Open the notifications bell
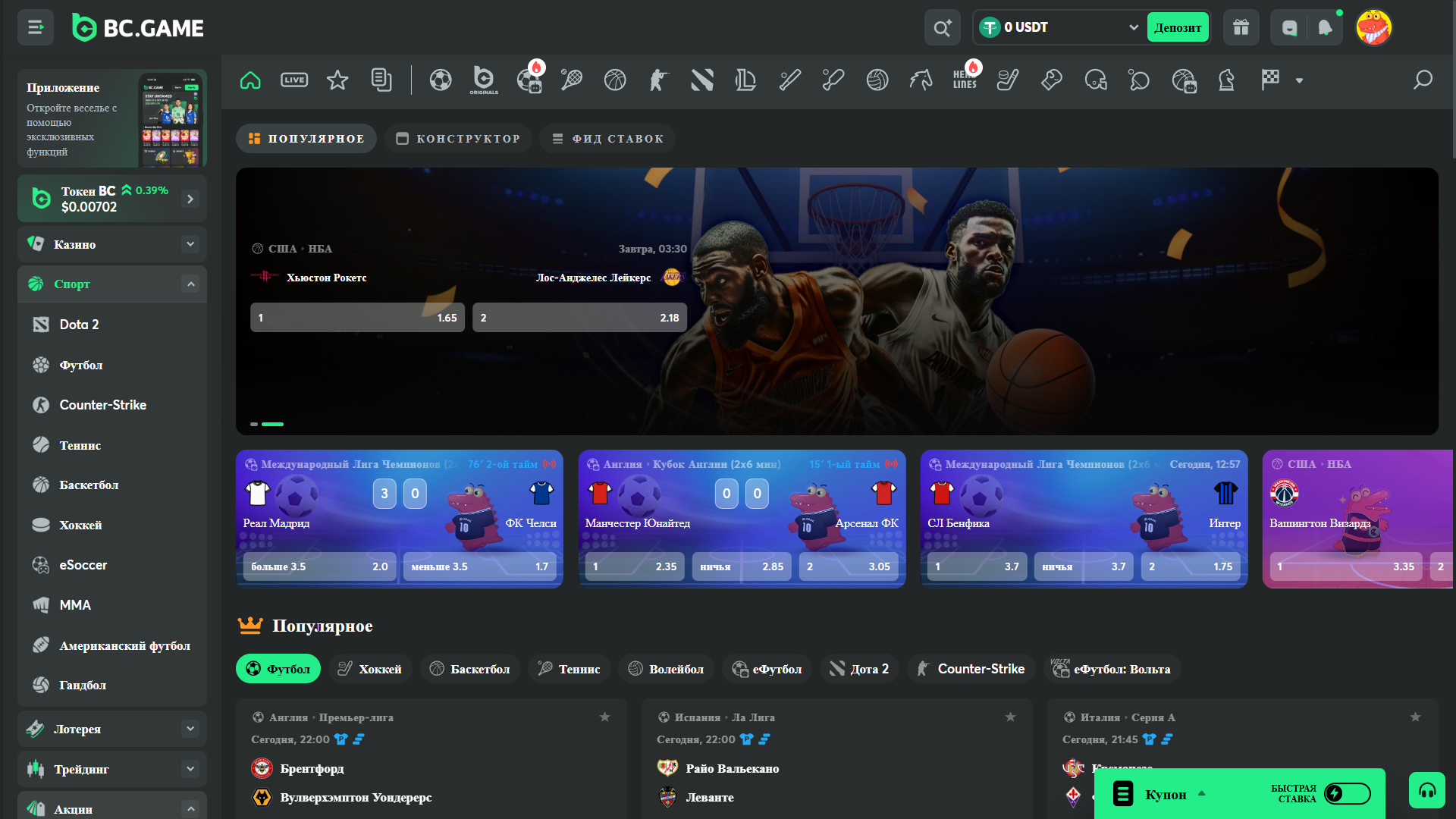The height and width of the screenshot is (819, 1456). tap(1325, 28)
